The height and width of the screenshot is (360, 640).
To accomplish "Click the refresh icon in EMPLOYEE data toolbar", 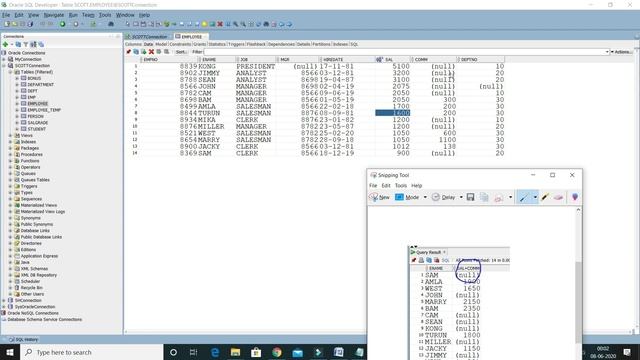I will [136, 52].
